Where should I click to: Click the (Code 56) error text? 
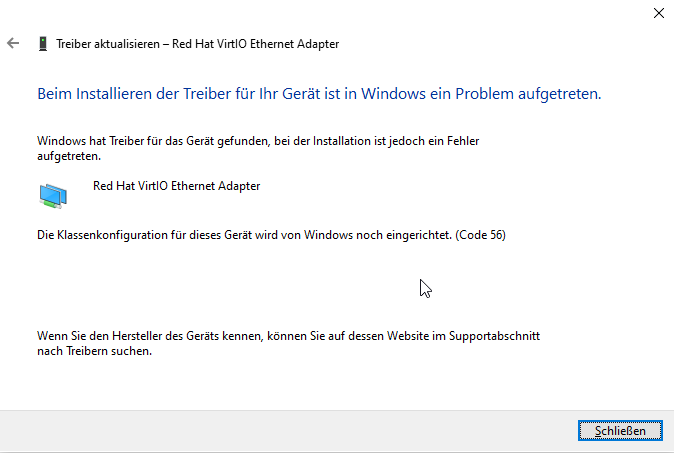(x=481, y=235)
